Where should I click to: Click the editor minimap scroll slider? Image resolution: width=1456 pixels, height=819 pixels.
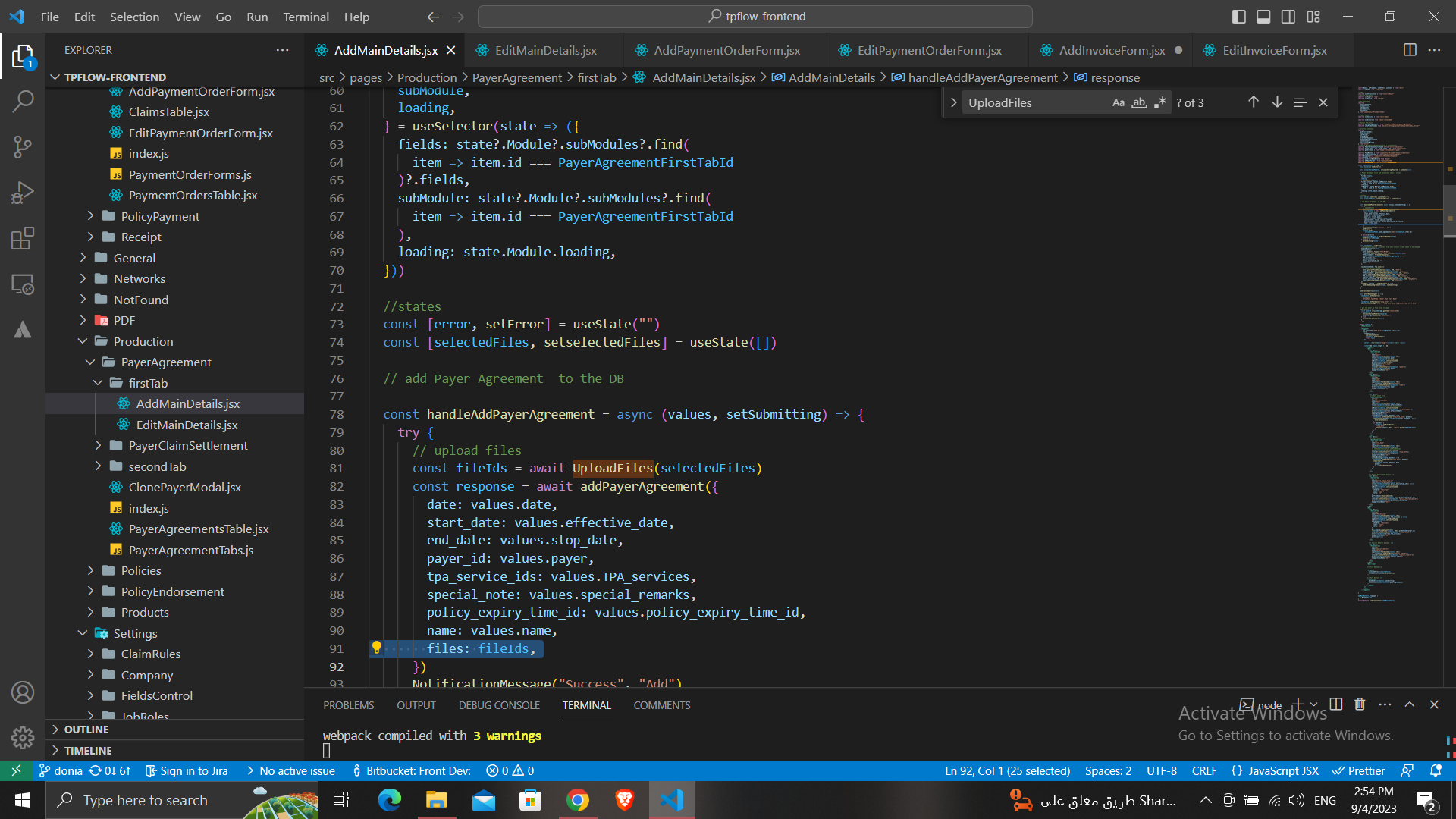click(1449, 212)
